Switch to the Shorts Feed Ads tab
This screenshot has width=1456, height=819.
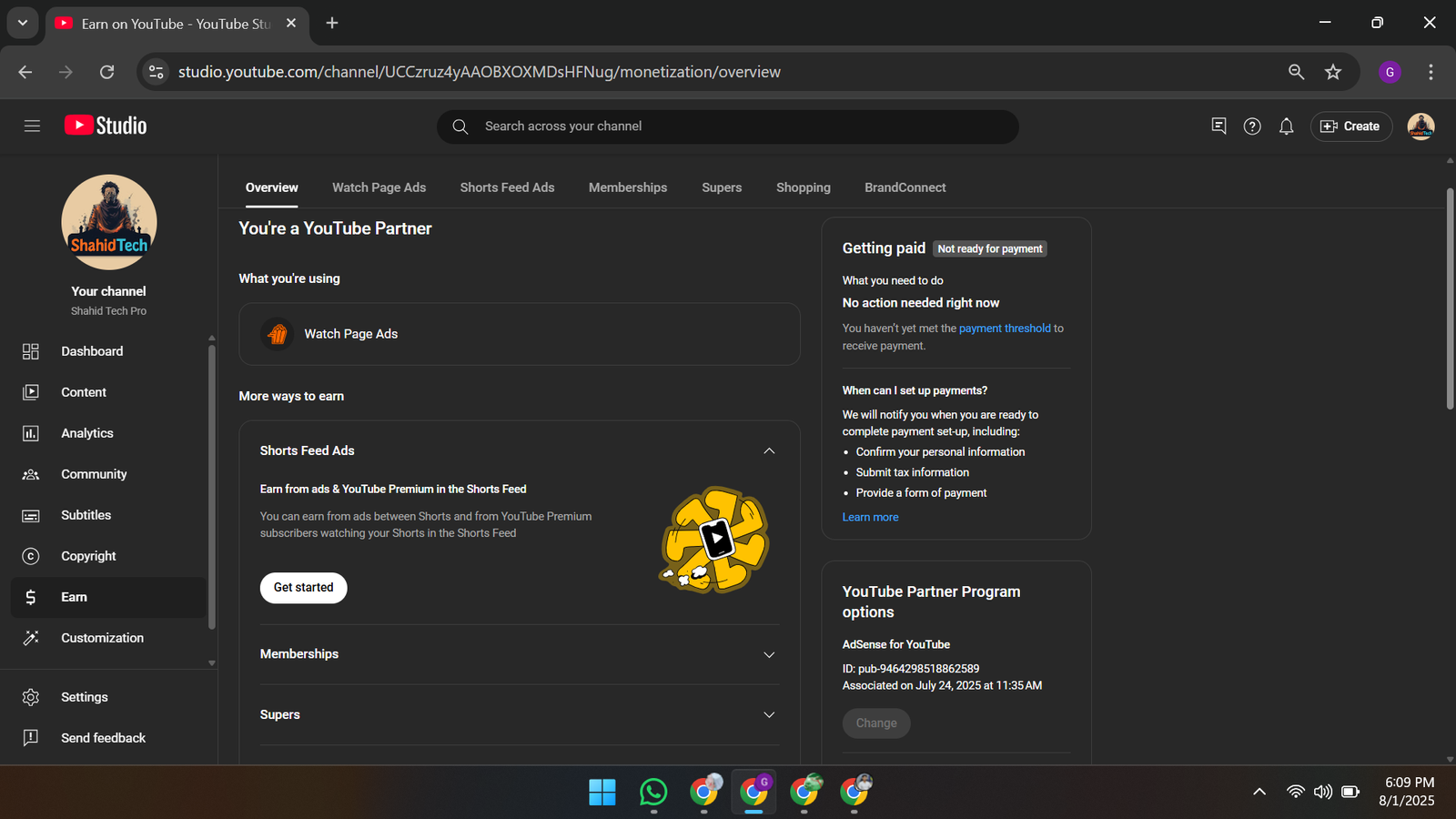click(507, 187)
